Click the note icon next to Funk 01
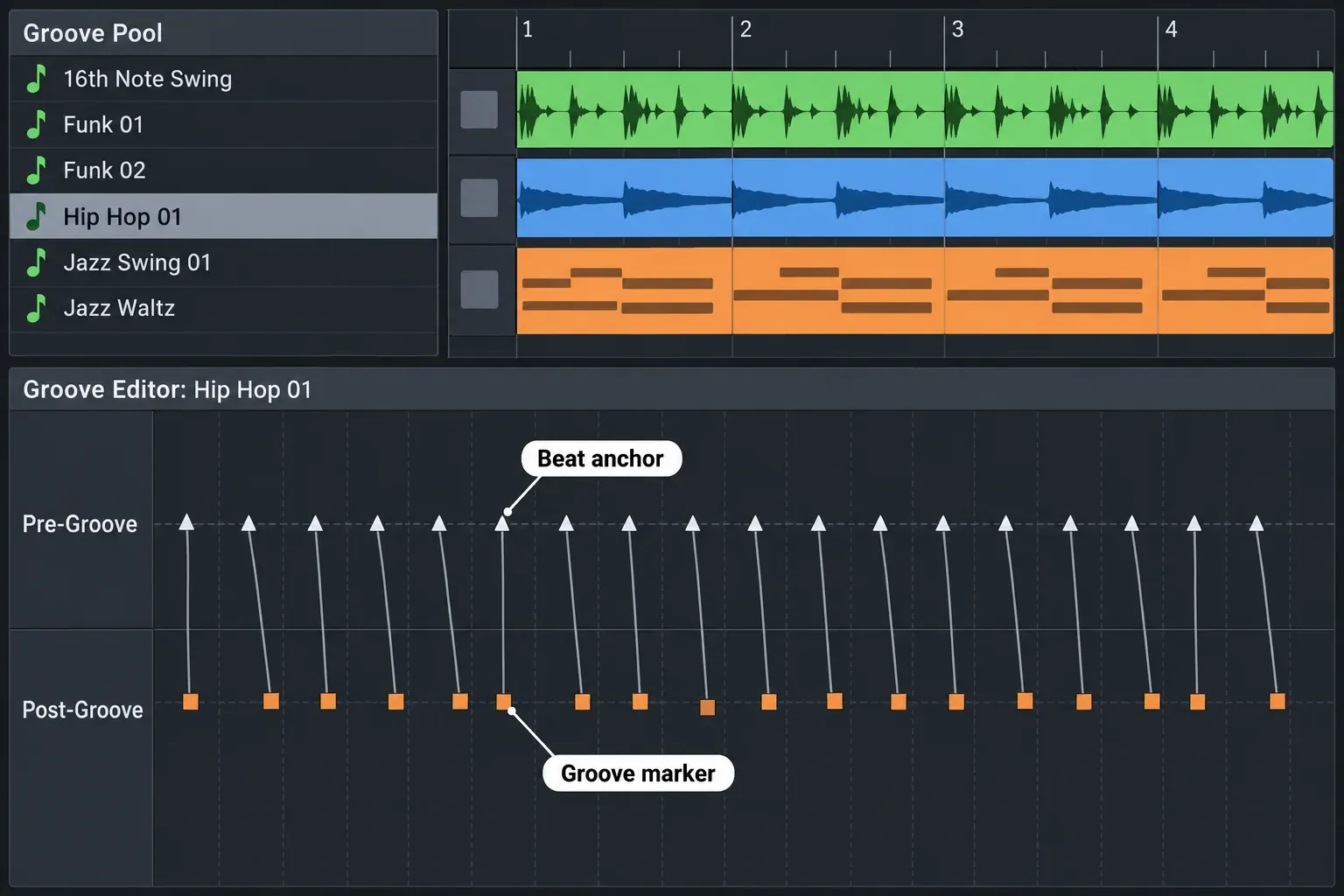The image size is (1344, 896). (x=36, y=124)
